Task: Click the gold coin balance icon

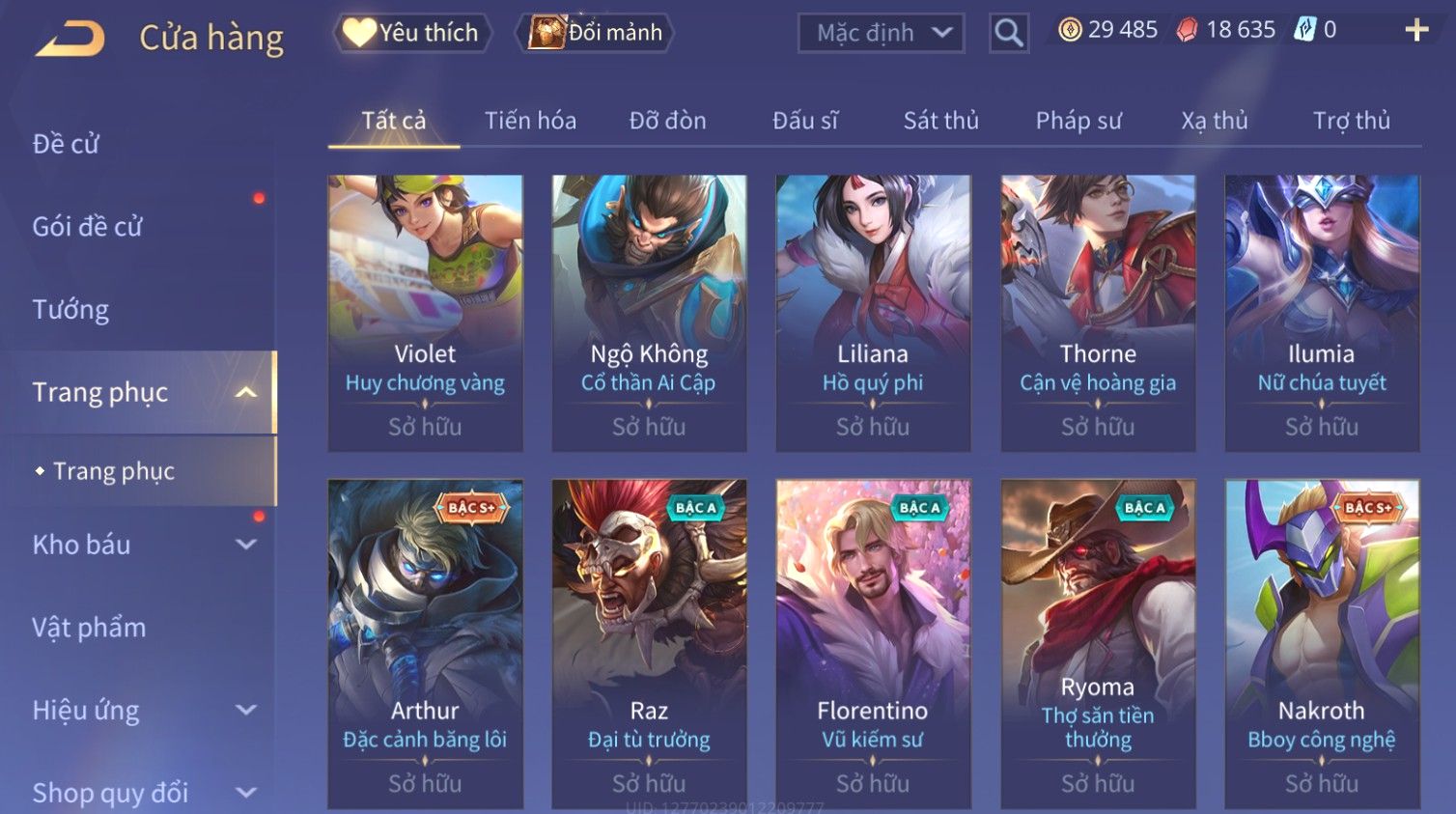Action: (1070, 30)
